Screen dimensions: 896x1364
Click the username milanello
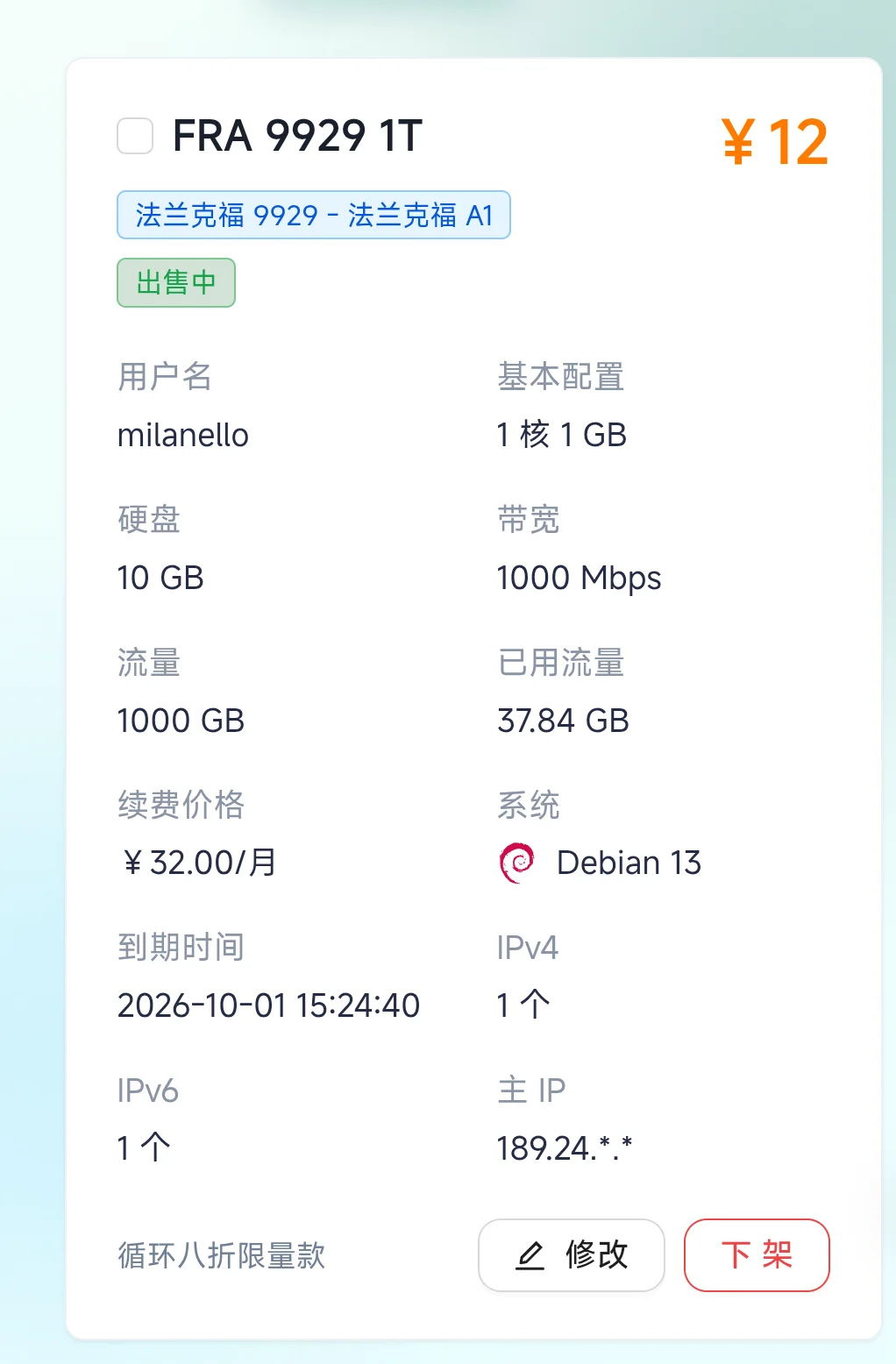tap(183, 435)
